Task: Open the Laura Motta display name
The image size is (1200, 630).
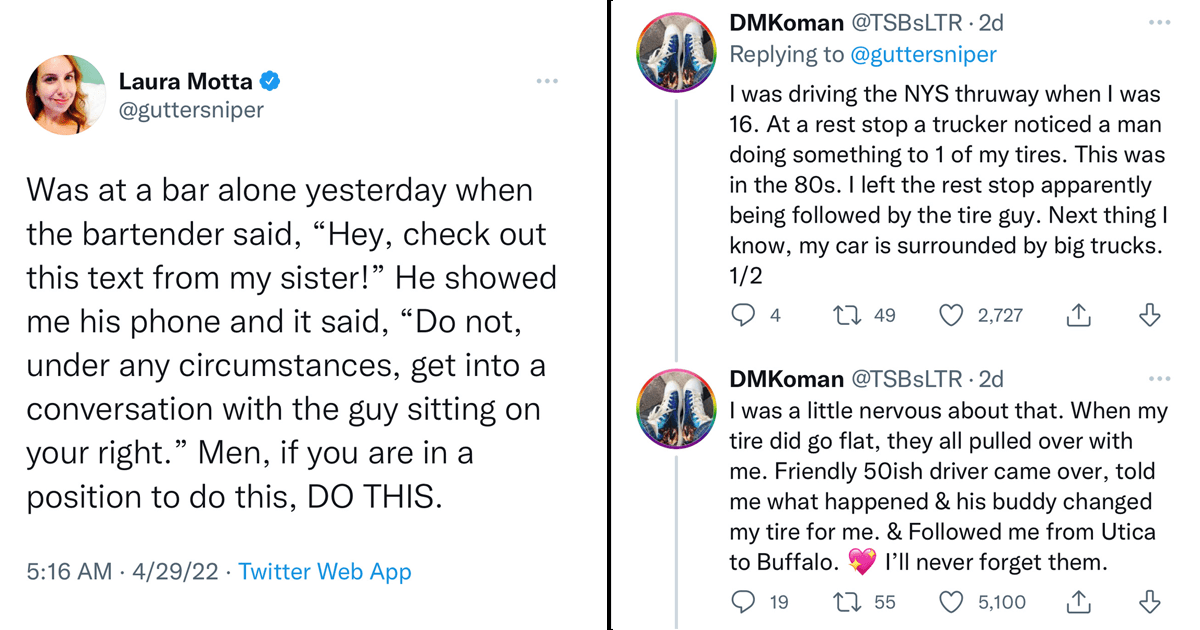Action: pyautogui.click(x=186, y=82)
